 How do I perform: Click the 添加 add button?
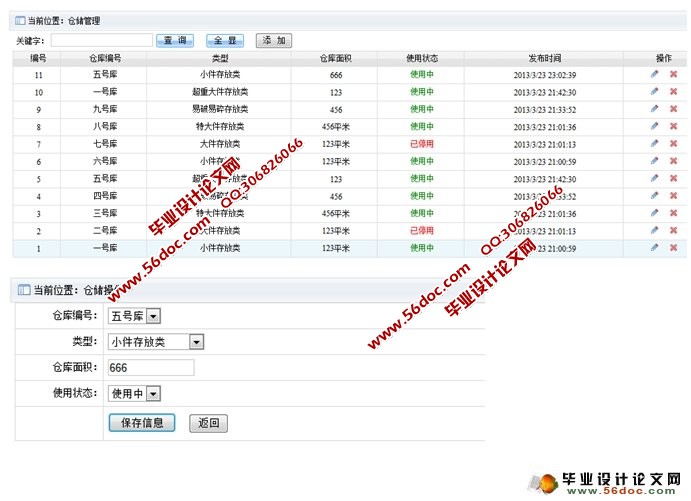(273, 41)
